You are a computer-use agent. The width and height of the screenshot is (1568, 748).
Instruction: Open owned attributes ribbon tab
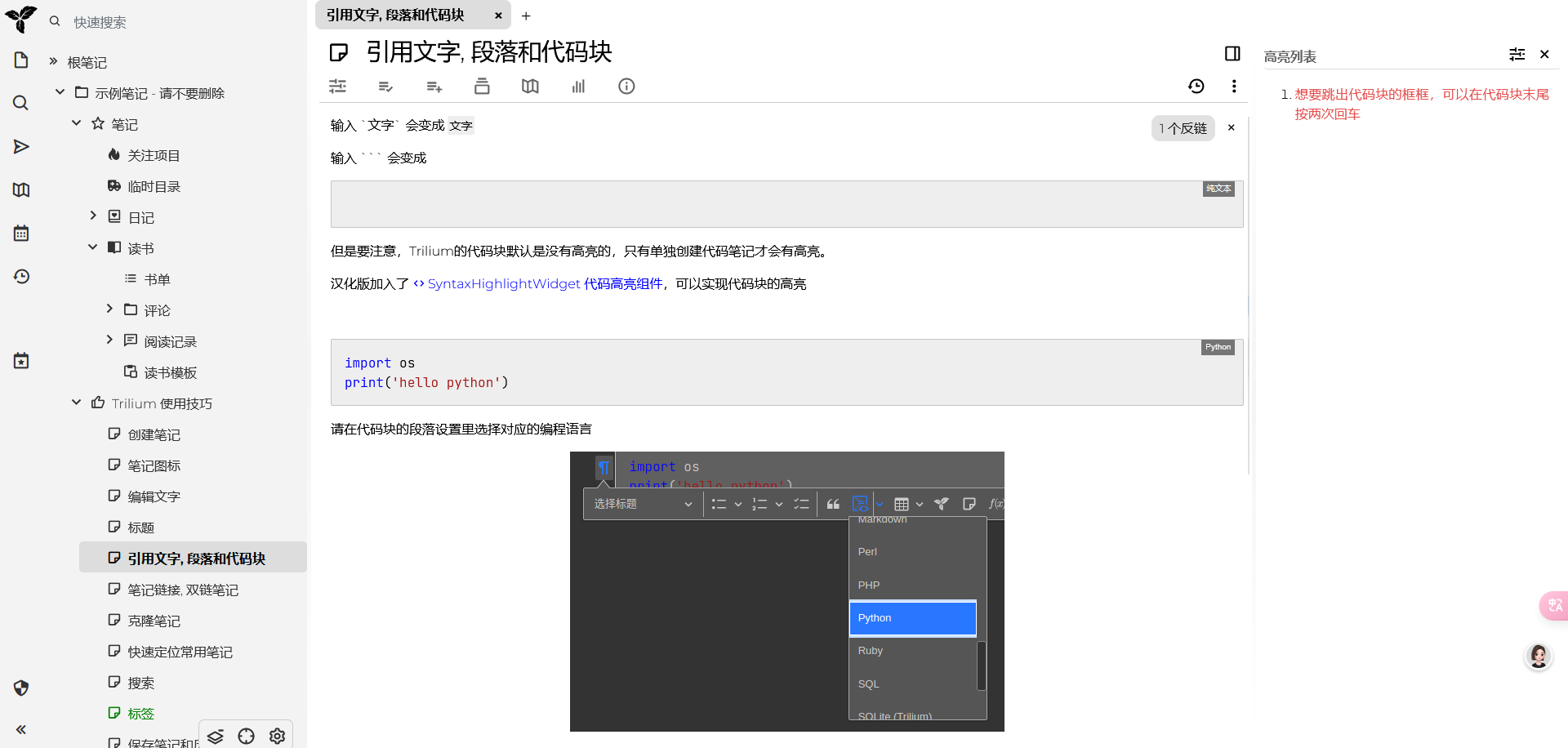tap(385, 86)
